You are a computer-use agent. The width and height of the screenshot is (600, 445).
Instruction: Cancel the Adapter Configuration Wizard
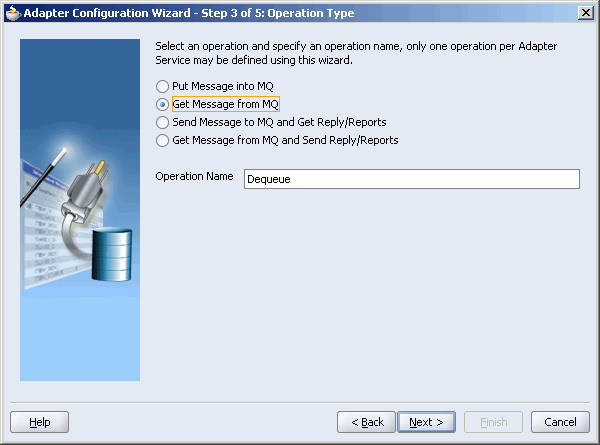click(560, 422)
